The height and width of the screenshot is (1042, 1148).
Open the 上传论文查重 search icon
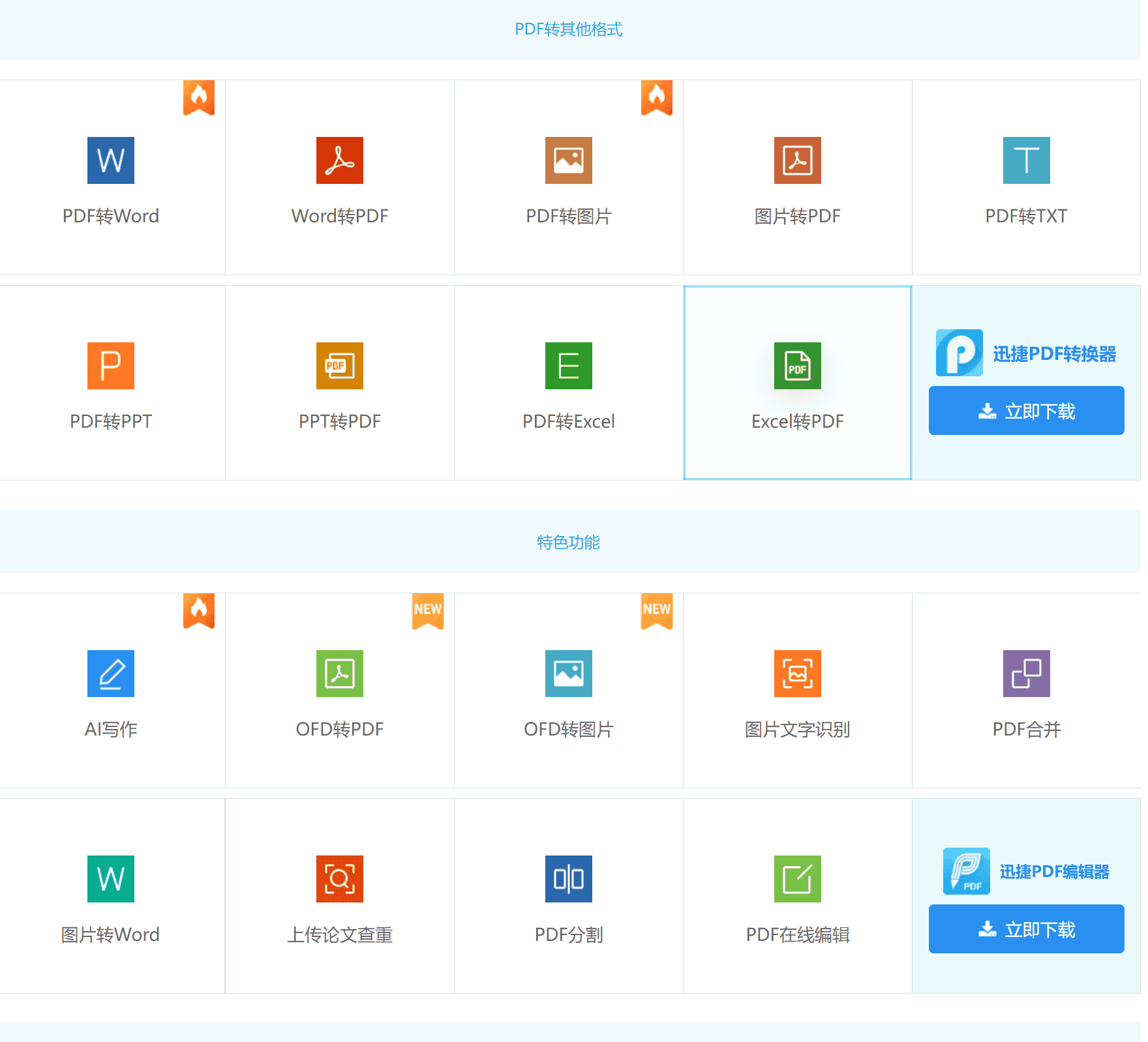340,879
